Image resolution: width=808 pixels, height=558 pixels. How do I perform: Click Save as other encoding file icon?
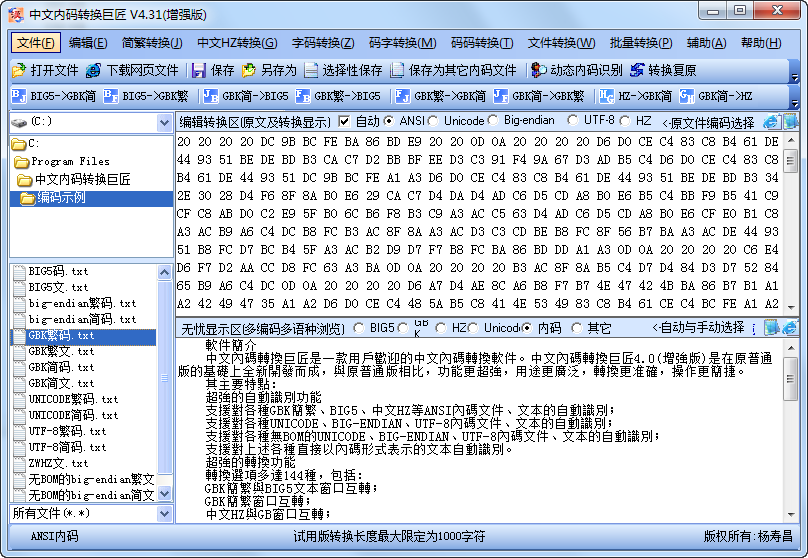coord(397,70)
